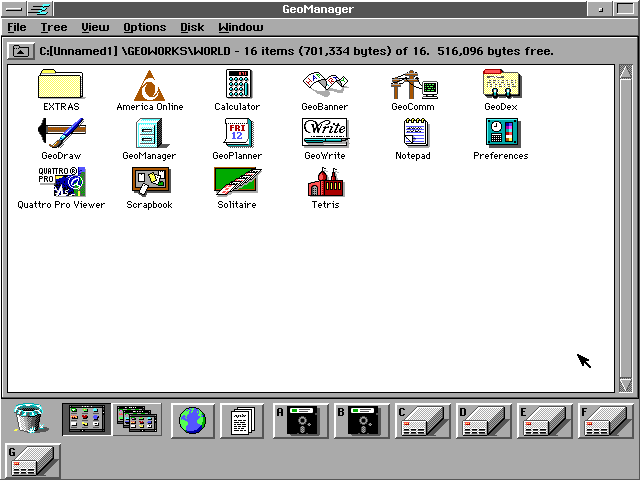Image resolution: width=640 pixels, height=480 pixels.
Task: Click the GeoManager title bar text
Action: point(318,9)
